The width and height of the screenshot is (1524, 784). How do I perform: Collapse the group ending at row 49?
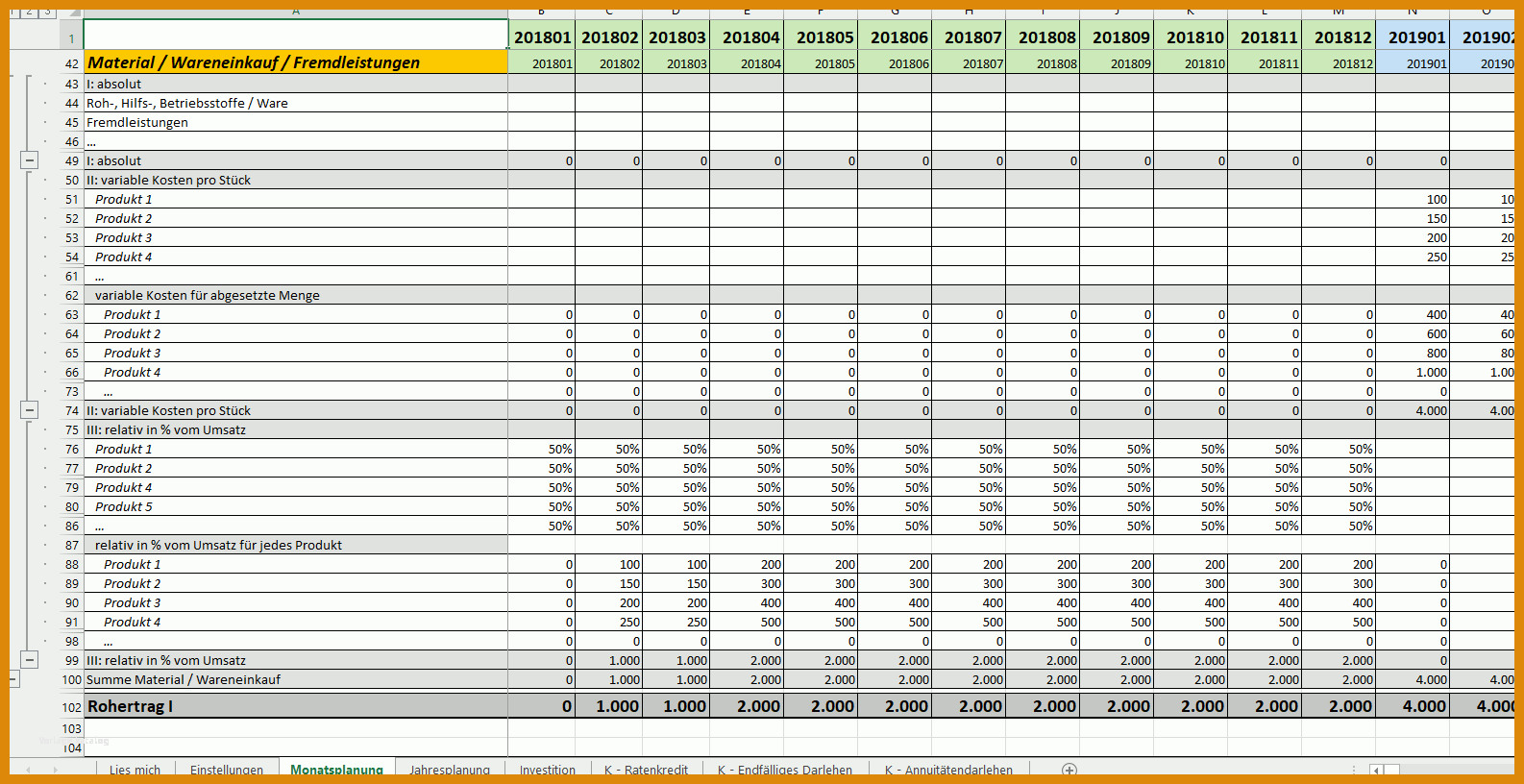pos(30,160)
